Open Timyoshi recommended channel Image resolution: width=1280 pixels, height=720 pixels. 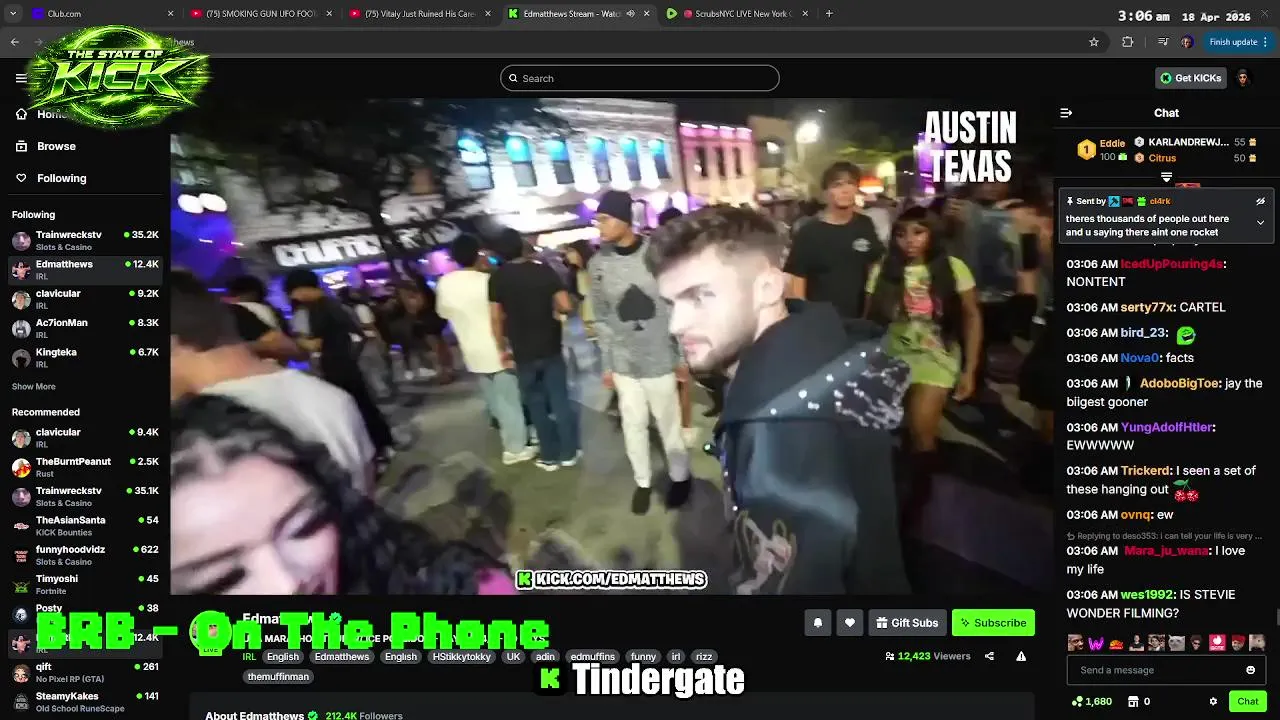point(85,584)
